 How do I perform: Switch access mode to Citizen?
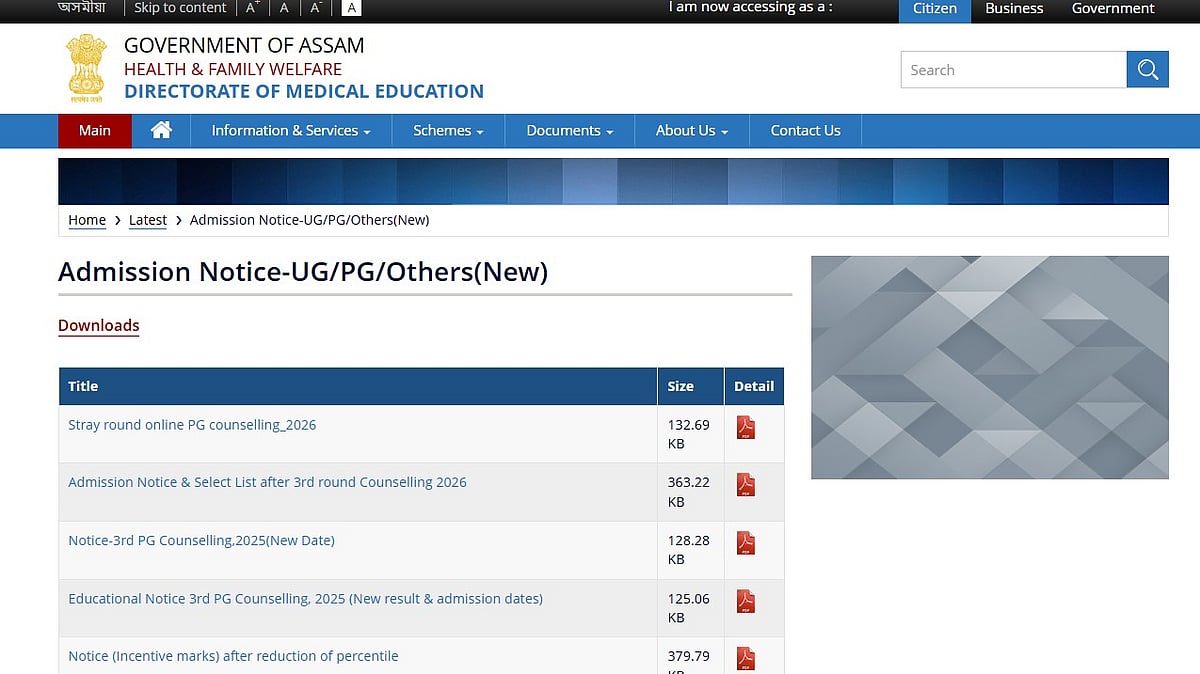934,9
